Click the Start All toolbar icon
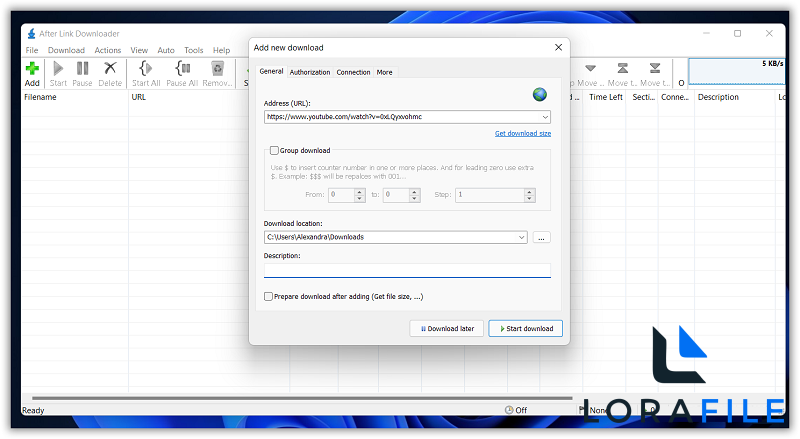This screenshot has width=800, height=439. point(145,68)
